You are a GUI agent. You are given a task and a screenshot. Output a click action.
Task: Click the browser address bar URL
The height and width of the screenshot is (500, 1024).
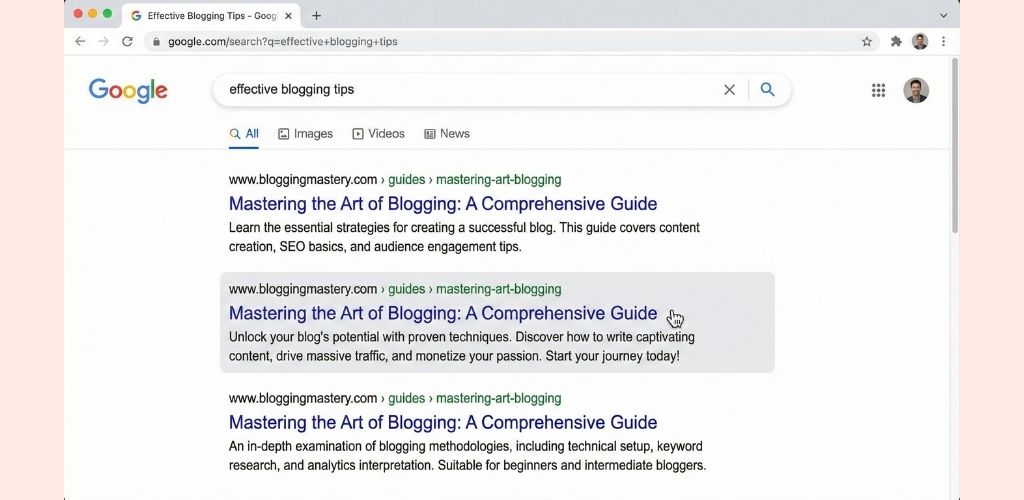(282, 41)
